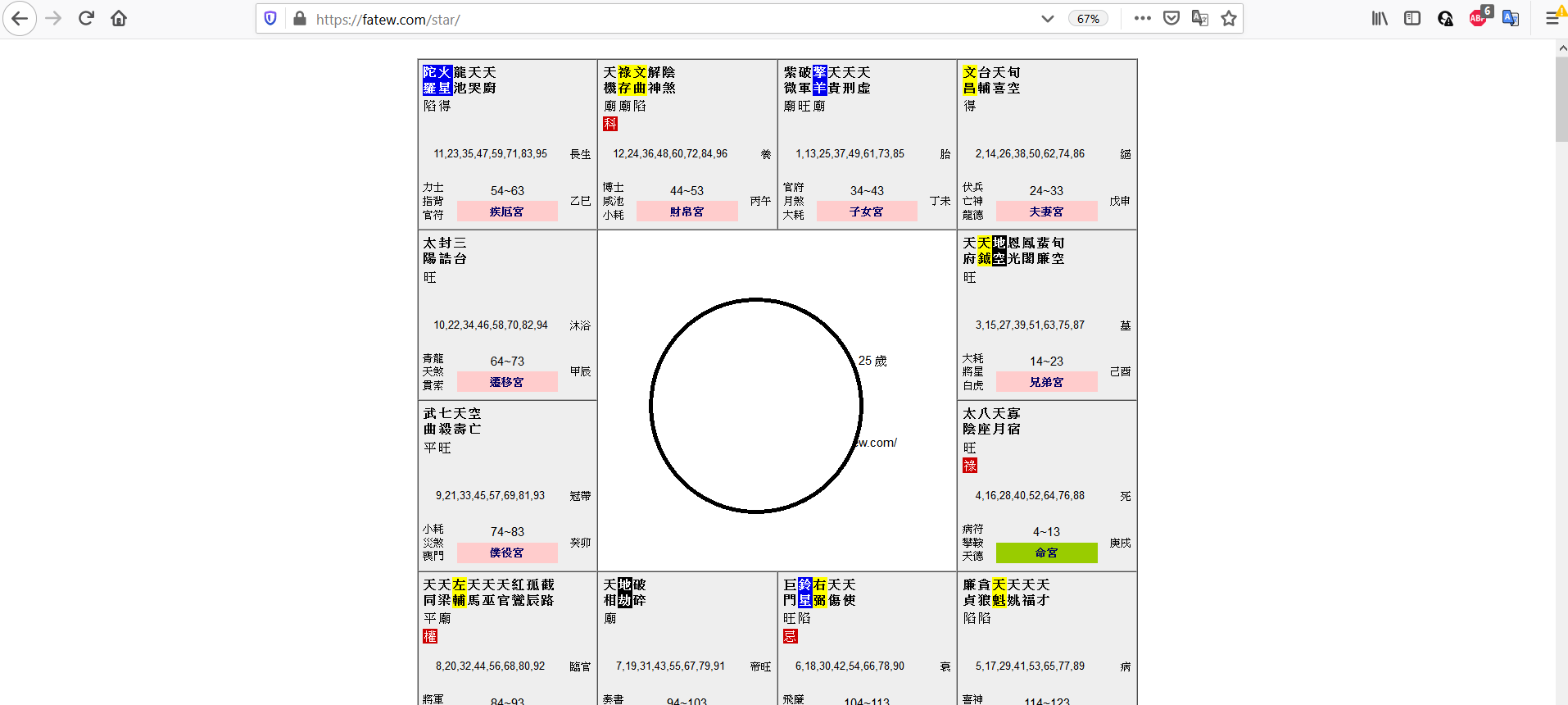Bookmark this page with the star
Screen dimensions: 1568x705
pyautogui.click(x=1229, y=18)
